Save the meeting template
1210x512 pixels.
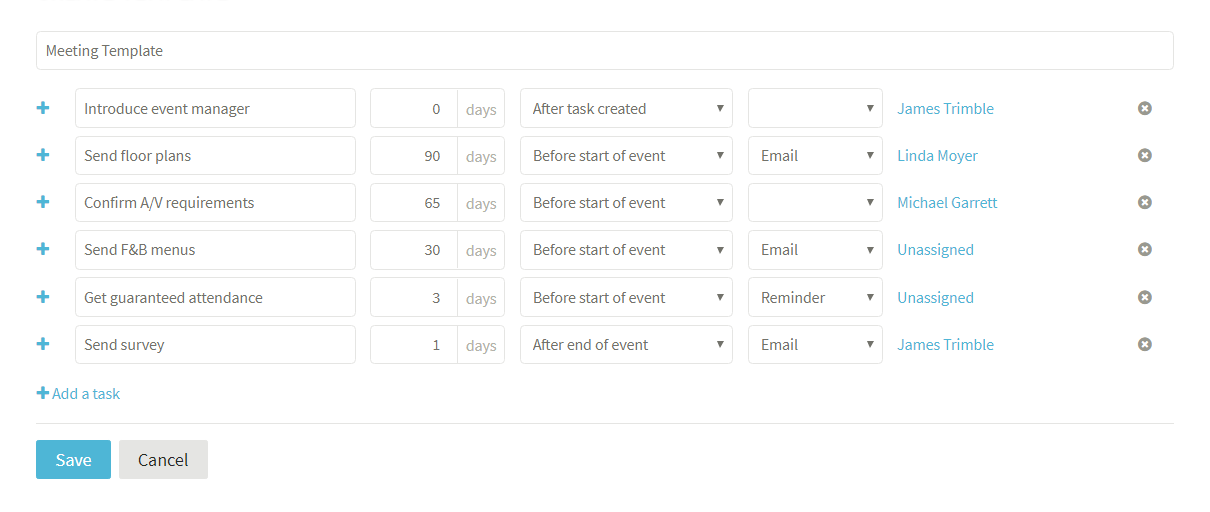click(73, 459)
